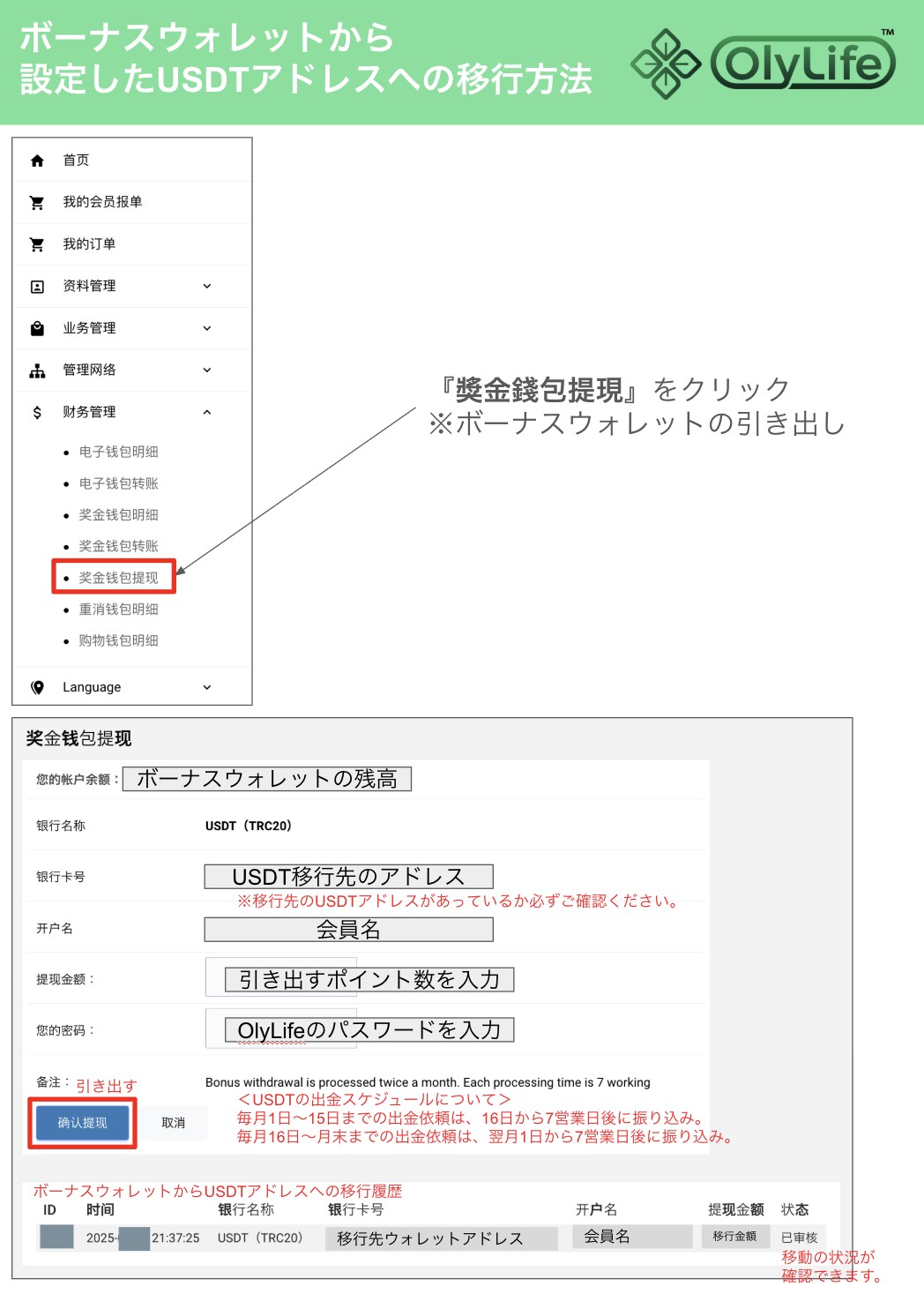This screenshot has width=924, height=1309.
Task: Click the home icon beside 首页
Action: click(37, 161)
